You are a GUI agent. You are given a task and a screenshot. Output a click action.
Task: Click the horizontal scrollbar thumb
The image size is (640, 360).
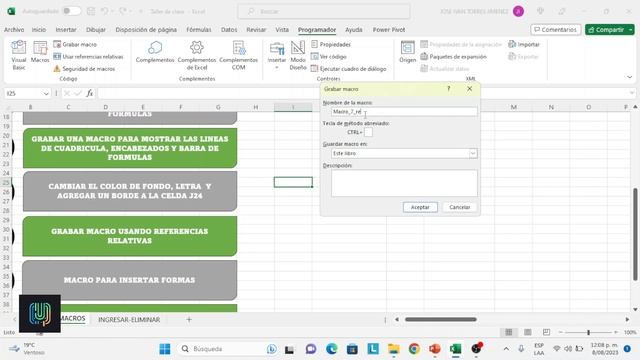point(440,319)
